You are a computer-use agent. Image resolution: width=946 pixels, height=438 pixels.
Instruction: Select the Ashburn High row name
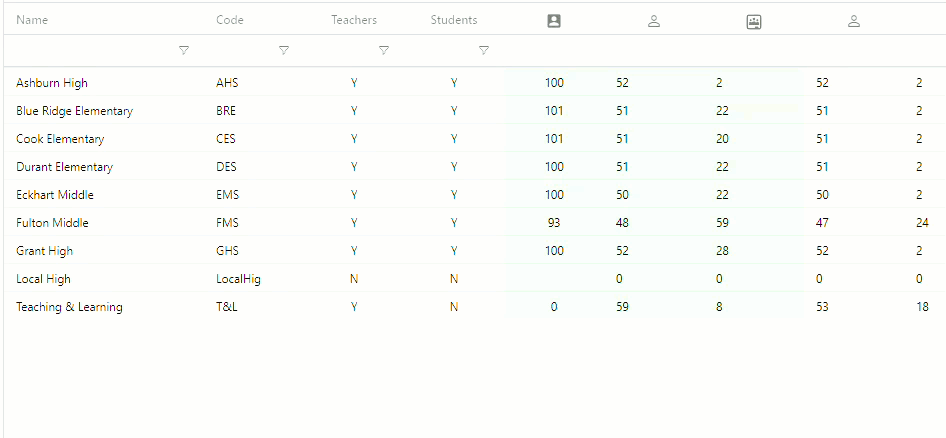coord(52,83)
